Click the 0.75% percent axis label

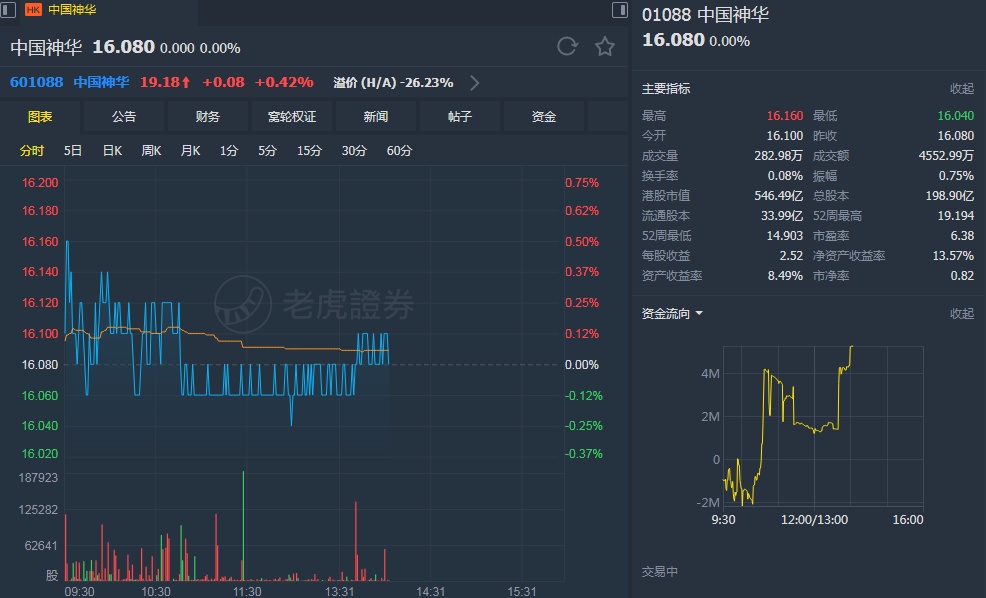(582, 183)
